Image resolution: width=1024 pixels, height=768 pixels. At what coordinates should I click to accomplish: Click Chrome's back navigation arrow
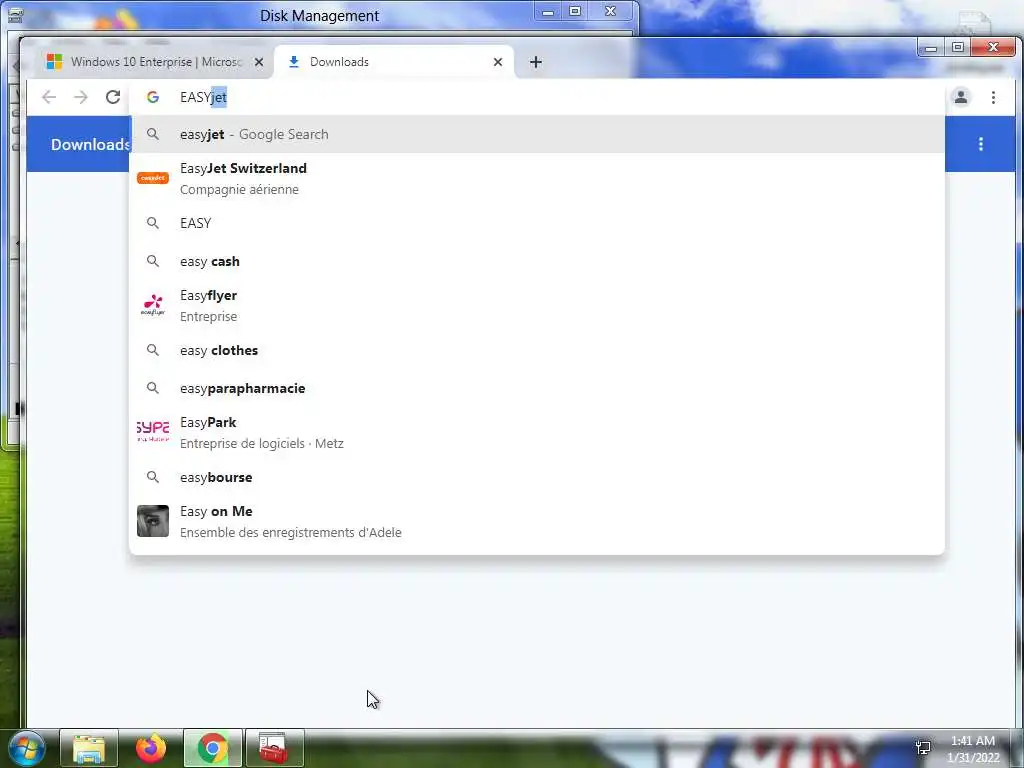coord(49,97)
